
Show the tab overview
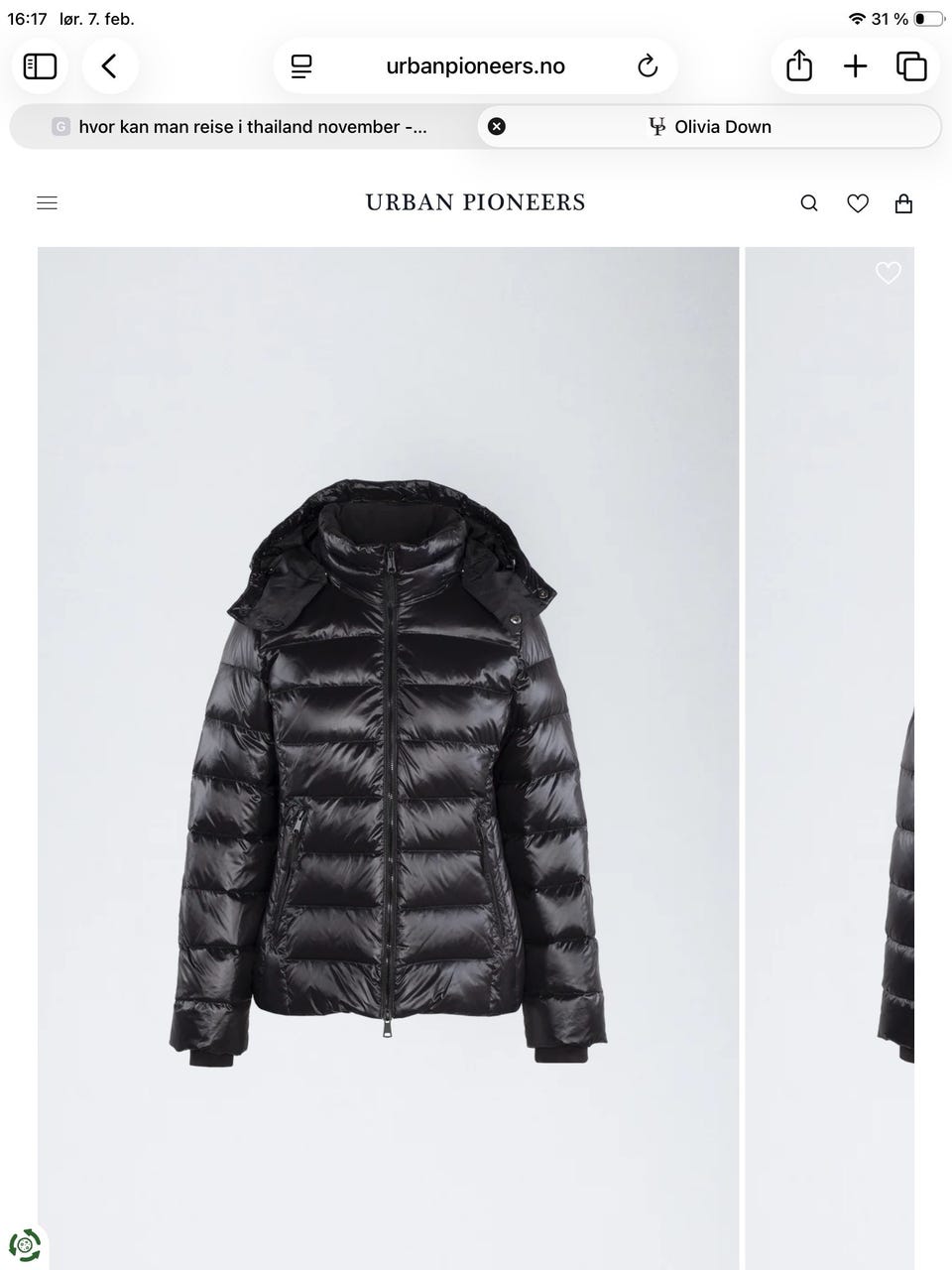click(x=911, y=66)
